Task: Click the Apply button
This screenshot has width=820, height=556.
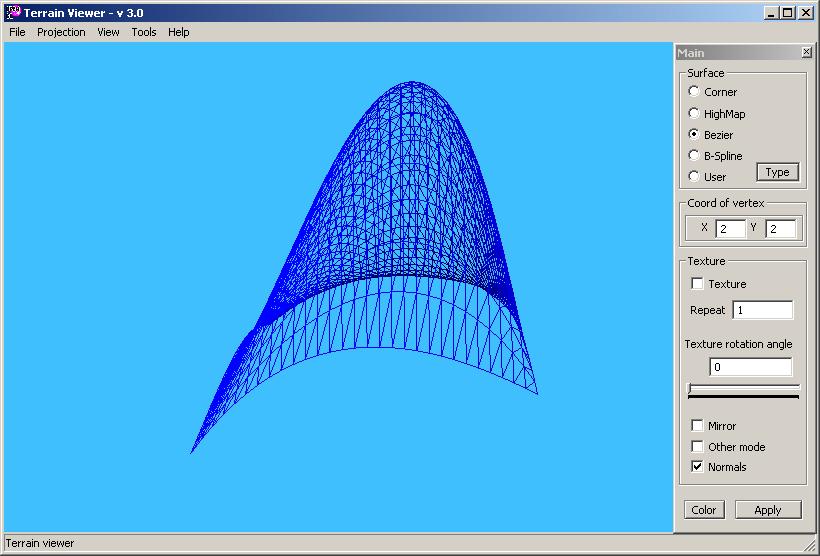Action: (x=767, y=510)
